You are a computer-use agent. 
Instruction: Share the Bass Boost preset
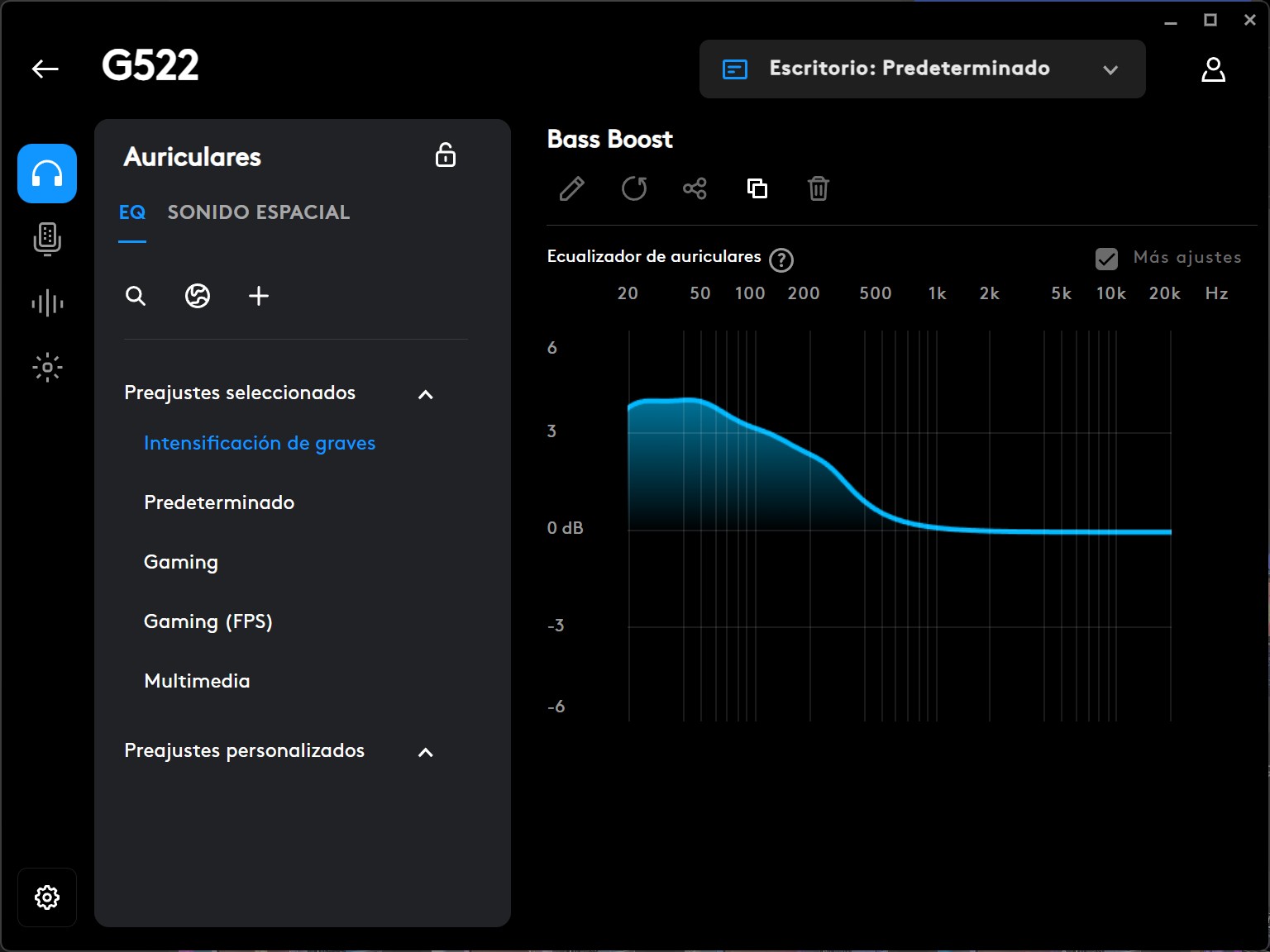coord(695,188)
